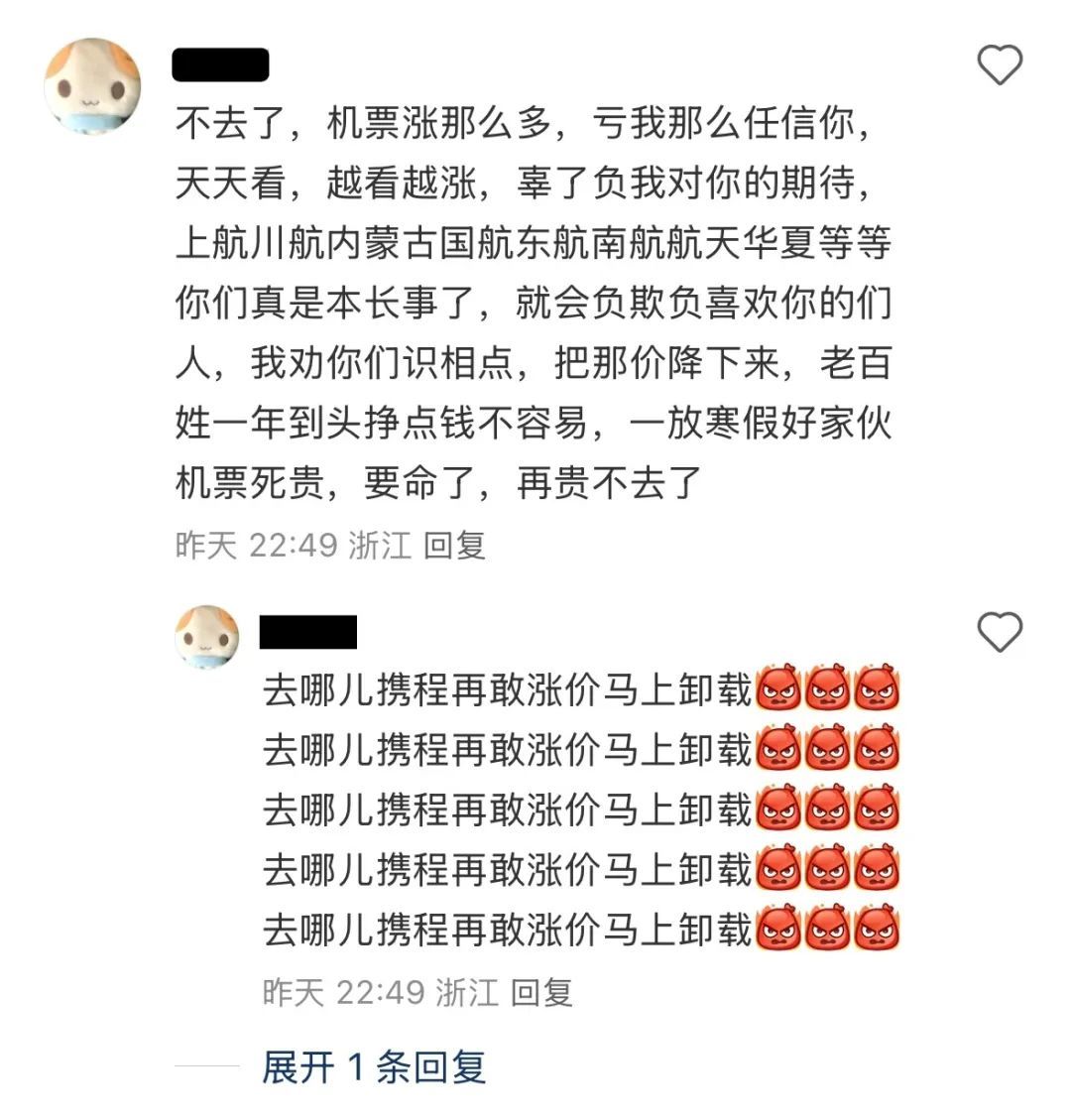Click the 浙江 location tag under the reply
Image resolution: width=1071 pixels, height=1120 pixels.
467,992
